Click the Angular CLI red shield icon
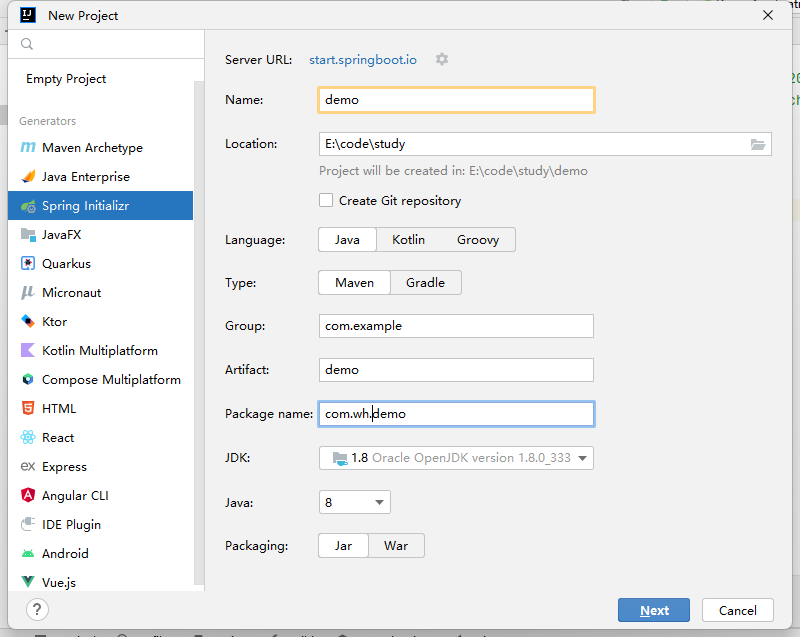The height and width of the screenshot is (637, 800). 28,495
